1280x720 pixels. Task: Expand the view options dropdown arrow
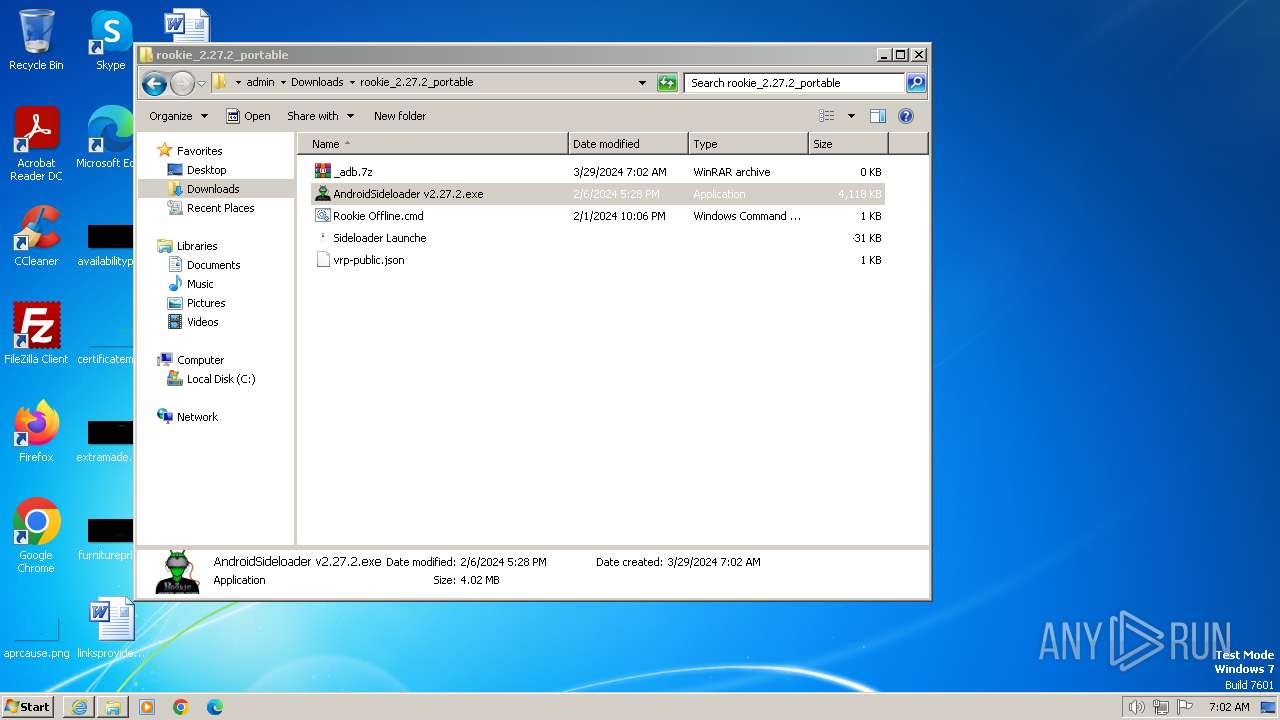(851, 116)
